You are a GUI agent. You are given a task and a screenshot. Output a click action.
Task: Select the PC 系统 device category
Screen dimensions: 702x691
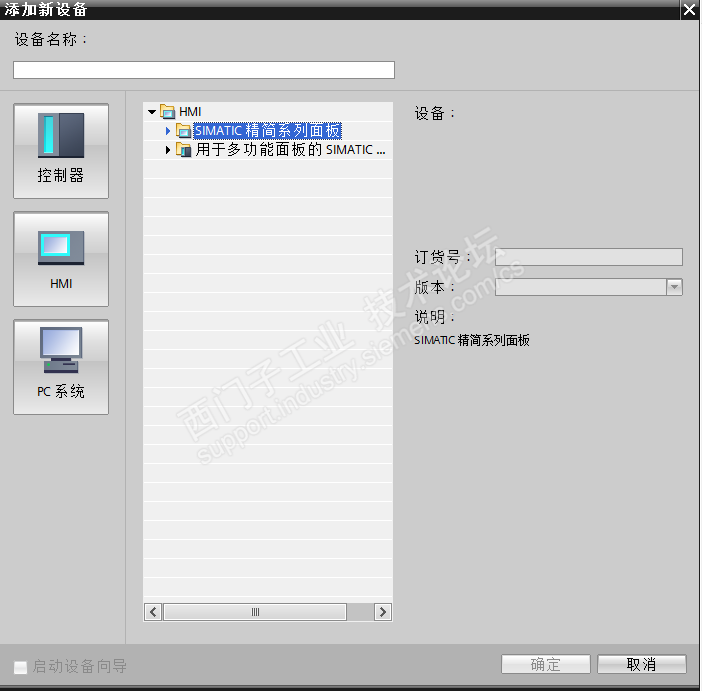pyautogui.click(x=61, y=367)
